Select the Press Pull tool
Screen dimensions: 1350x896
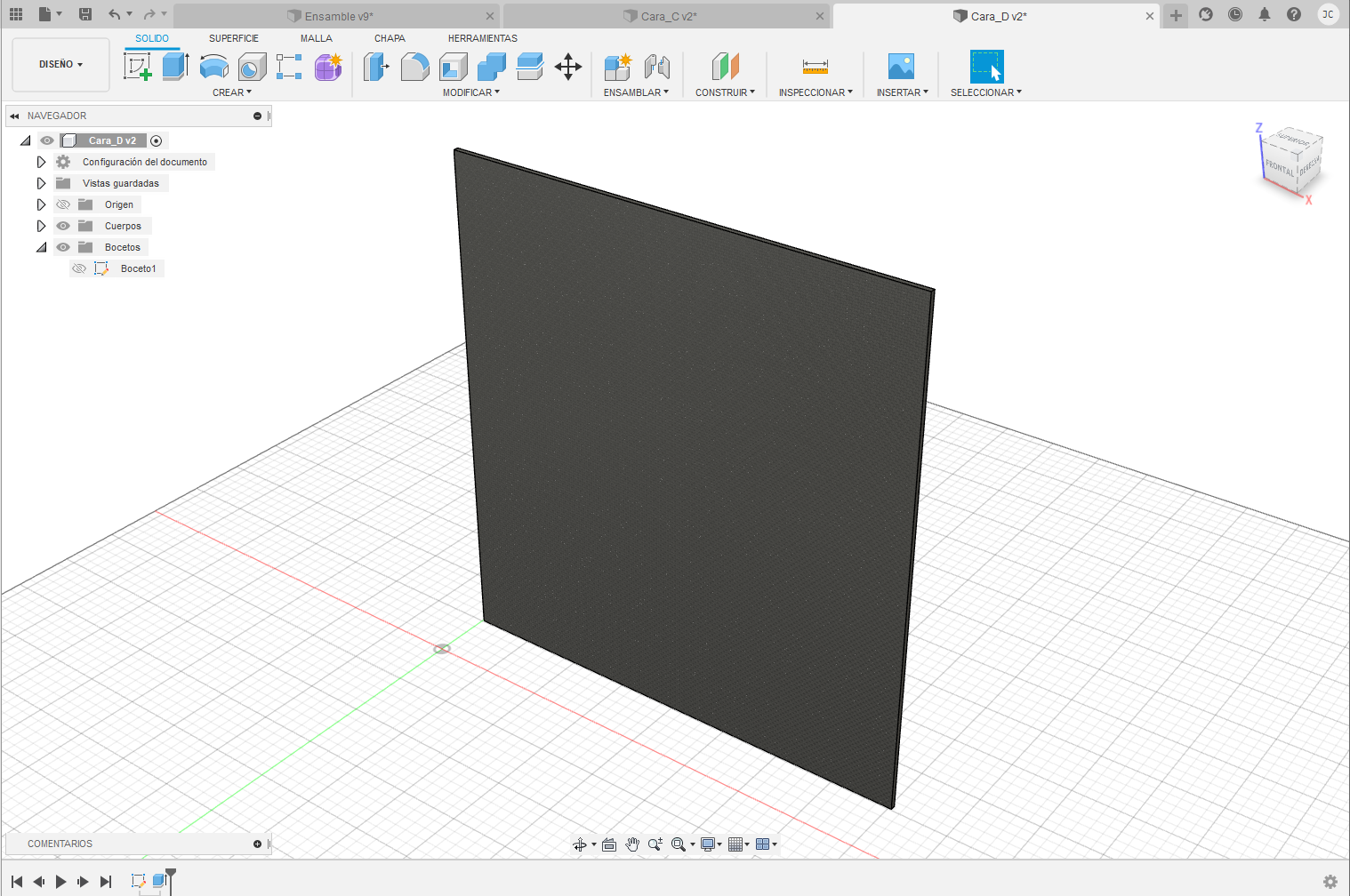coord(376,67)
